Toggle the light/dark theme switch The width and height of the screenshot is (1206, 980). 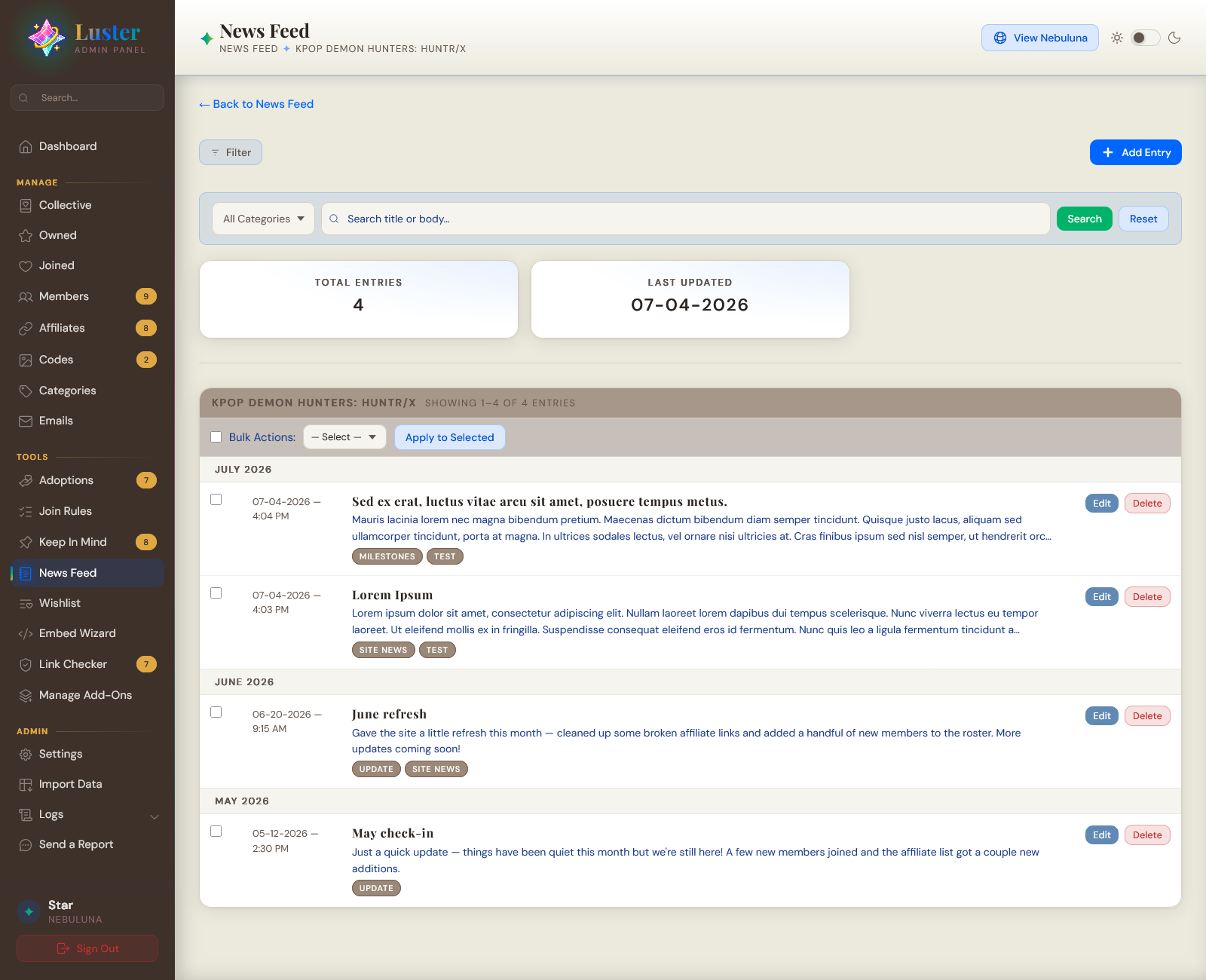point(1145,38)
